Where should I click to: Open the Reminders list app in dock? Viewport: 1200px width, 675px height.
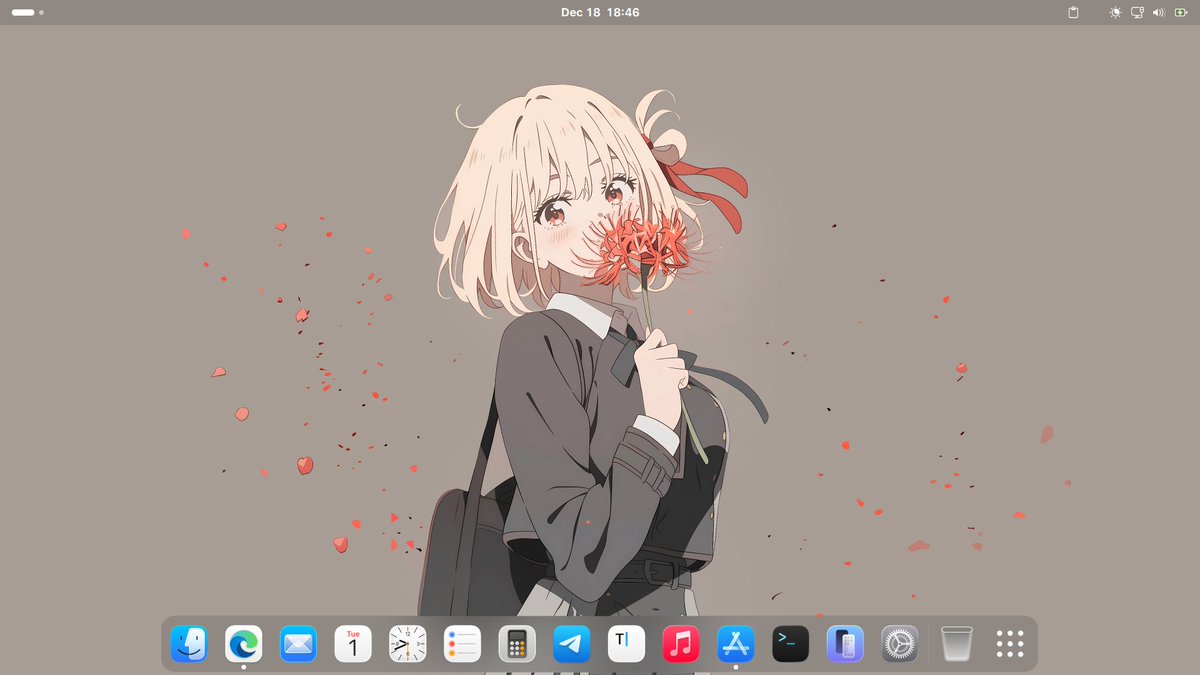tap(462, 644)
